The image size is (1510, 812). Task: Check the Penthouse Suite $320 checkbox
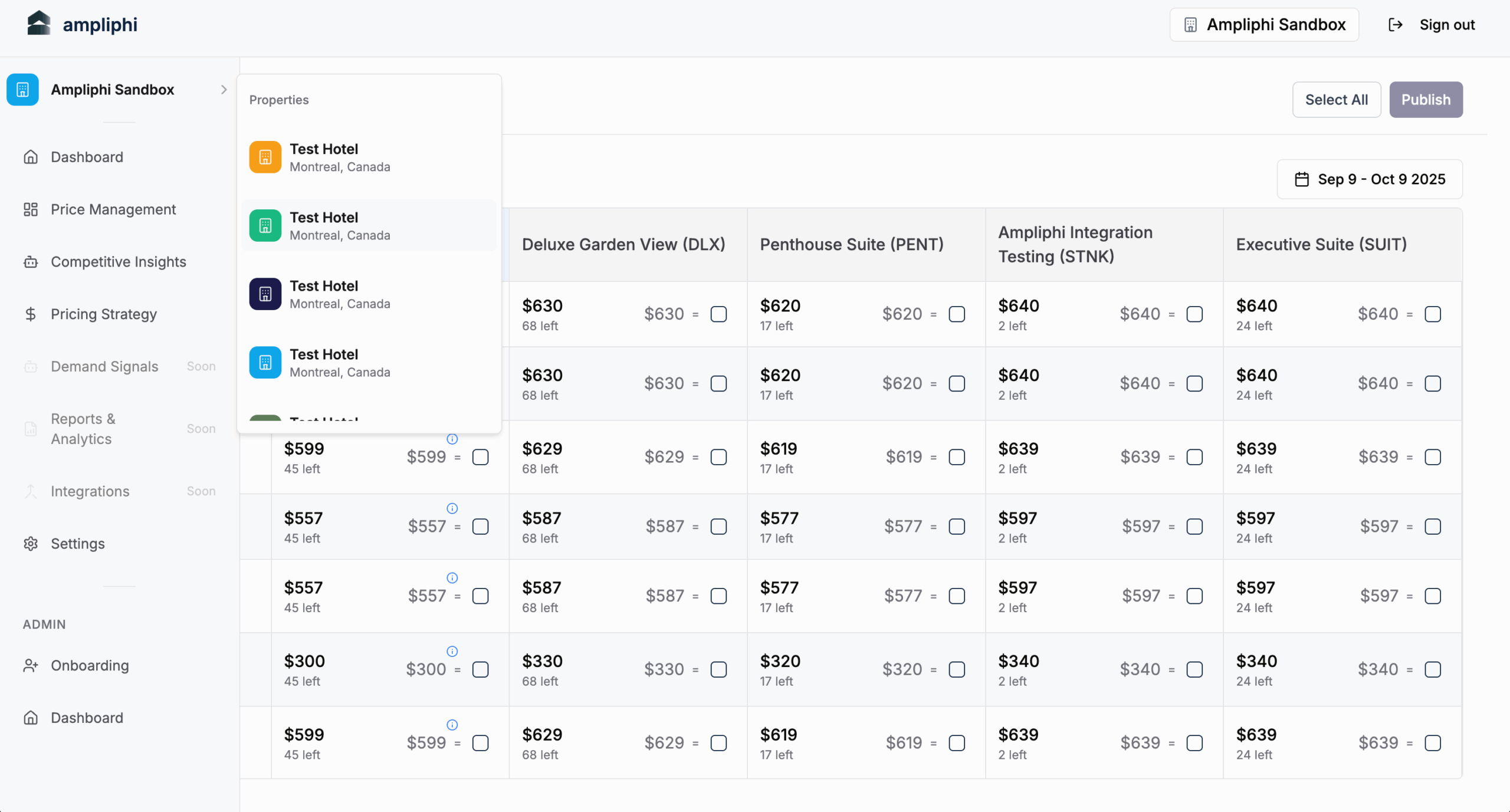(x=957, y=669)
